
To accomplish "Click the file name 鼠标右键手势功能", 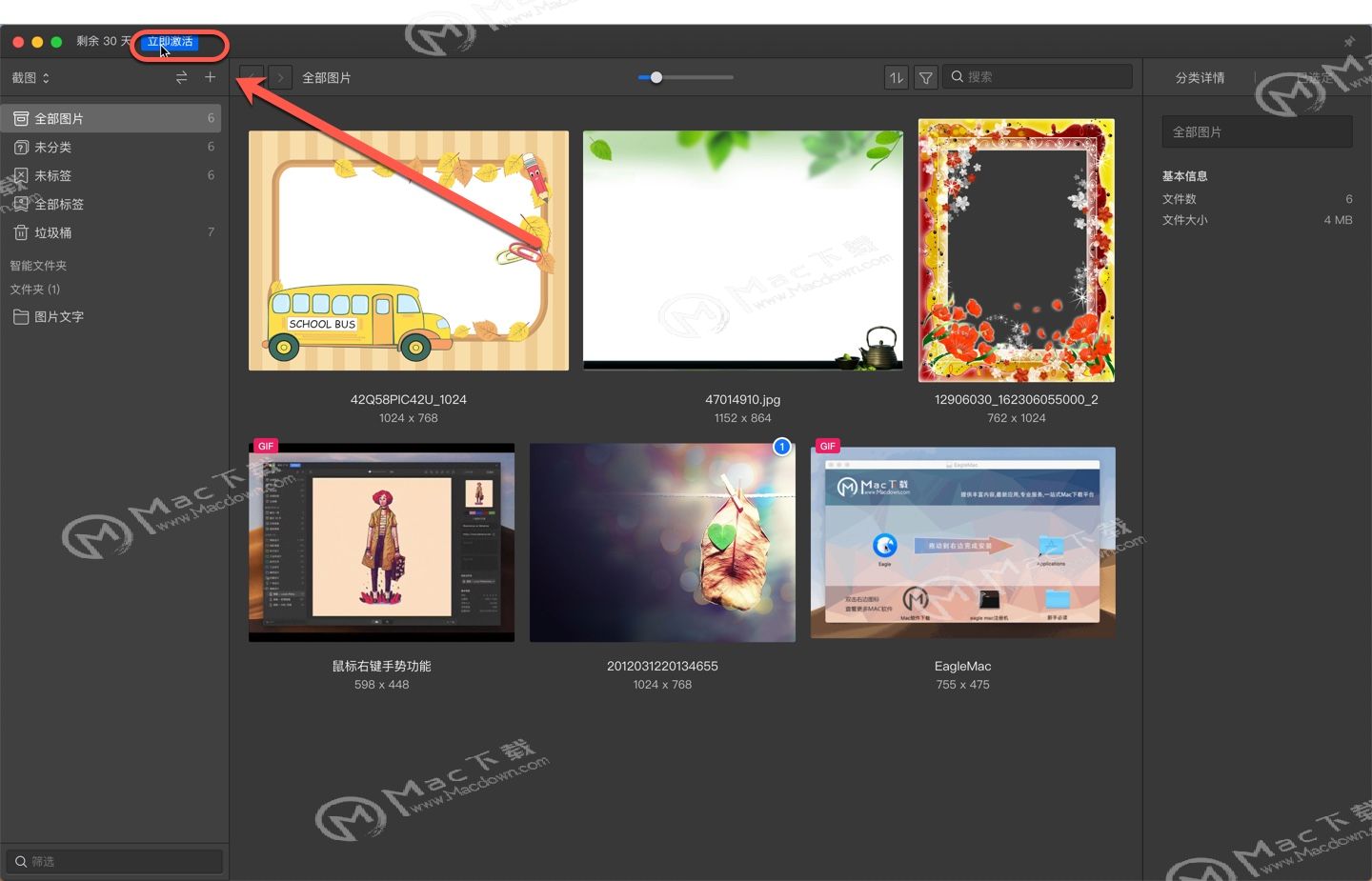I will coord(381,667).
